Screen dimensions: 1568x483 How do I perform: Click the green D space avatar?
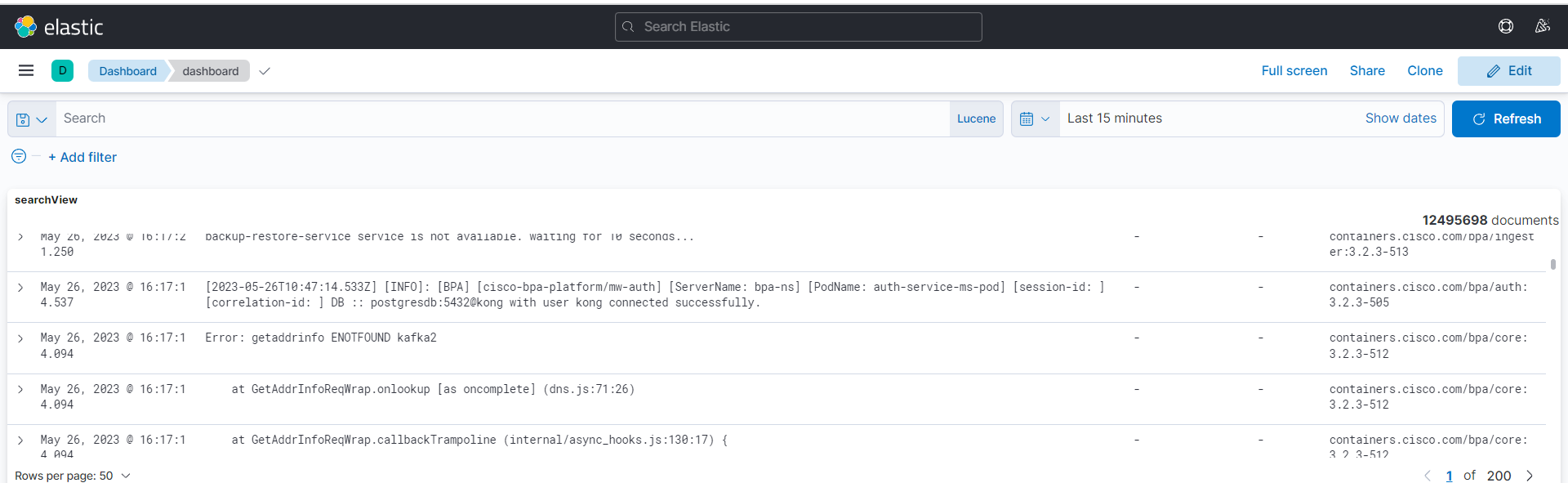click(62, 71)
